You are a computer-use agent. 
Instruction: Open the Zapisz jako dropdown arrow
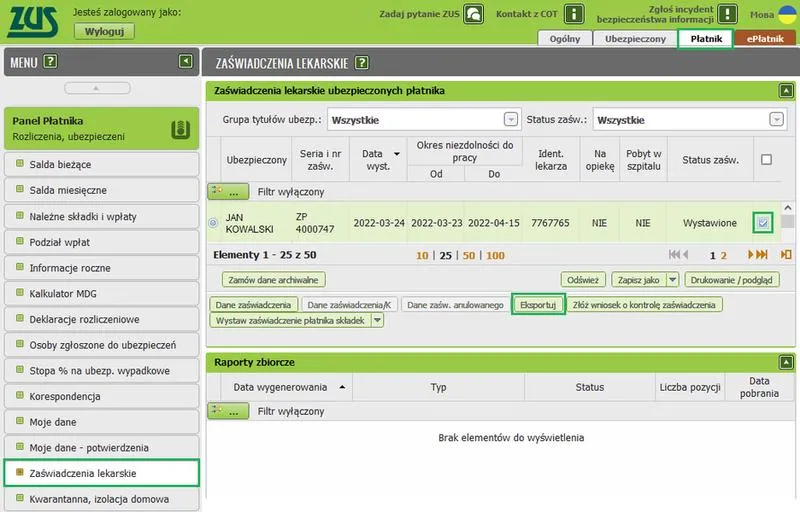click(672, 279)
